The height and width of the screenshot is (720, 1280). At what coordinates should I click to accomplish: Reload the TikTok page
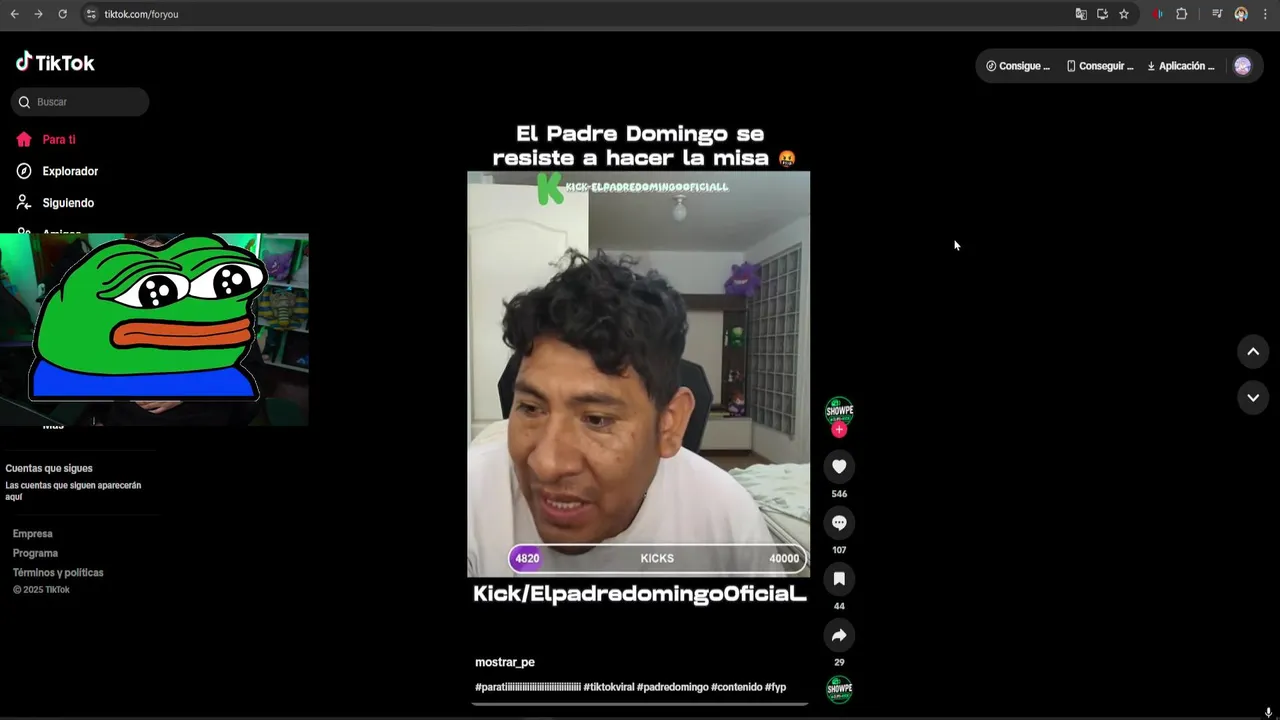tap(62, 14)
